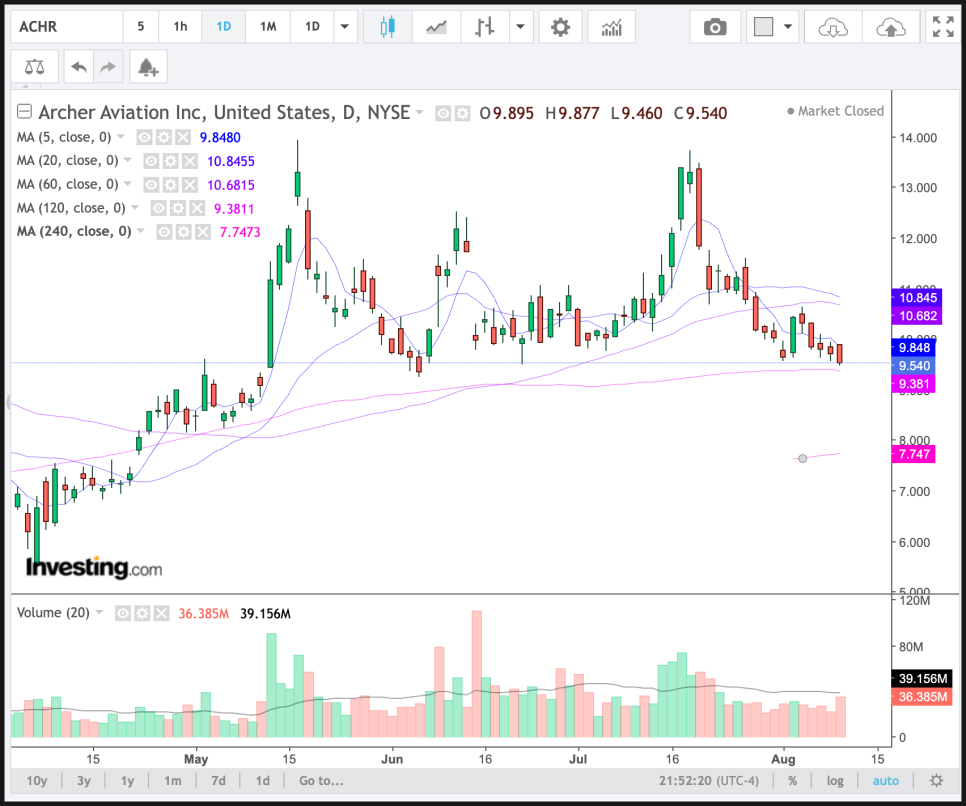Screen dimensions: 966x806
Task: Select the 1M interval
Action: tap(268, 26)
